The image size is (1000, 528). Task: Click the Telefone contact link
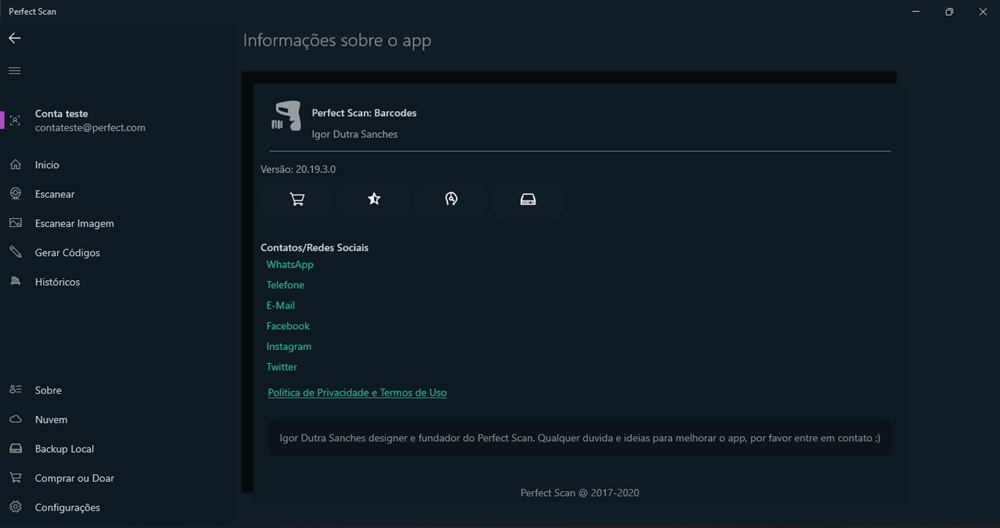point(285,285)
